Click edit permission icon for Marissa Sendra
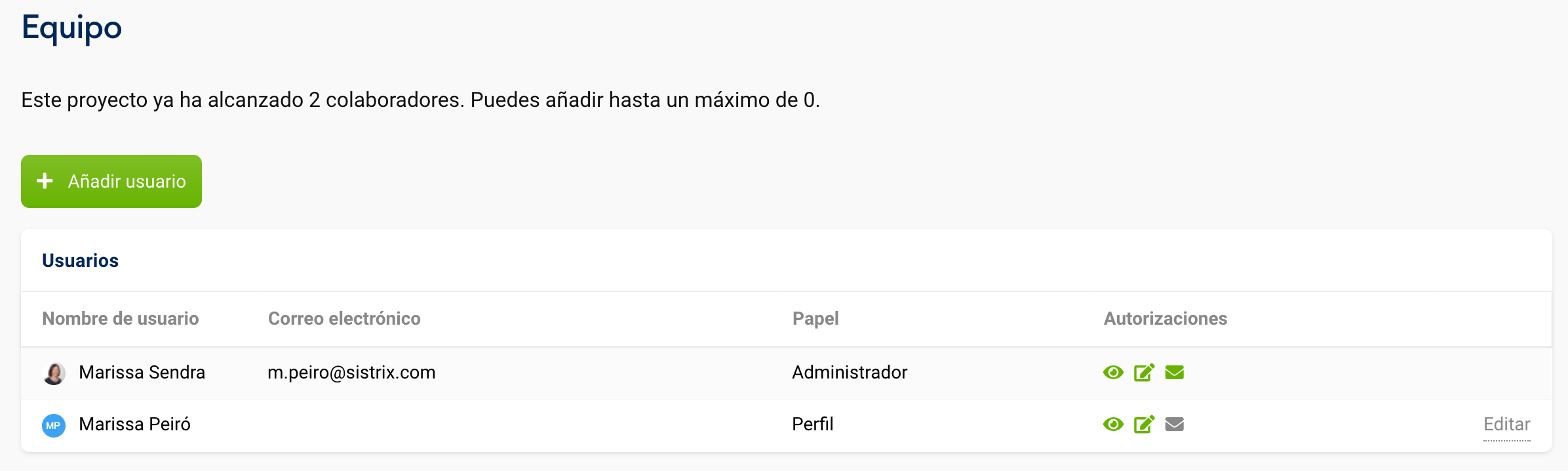 click(x=1144, y=373)
